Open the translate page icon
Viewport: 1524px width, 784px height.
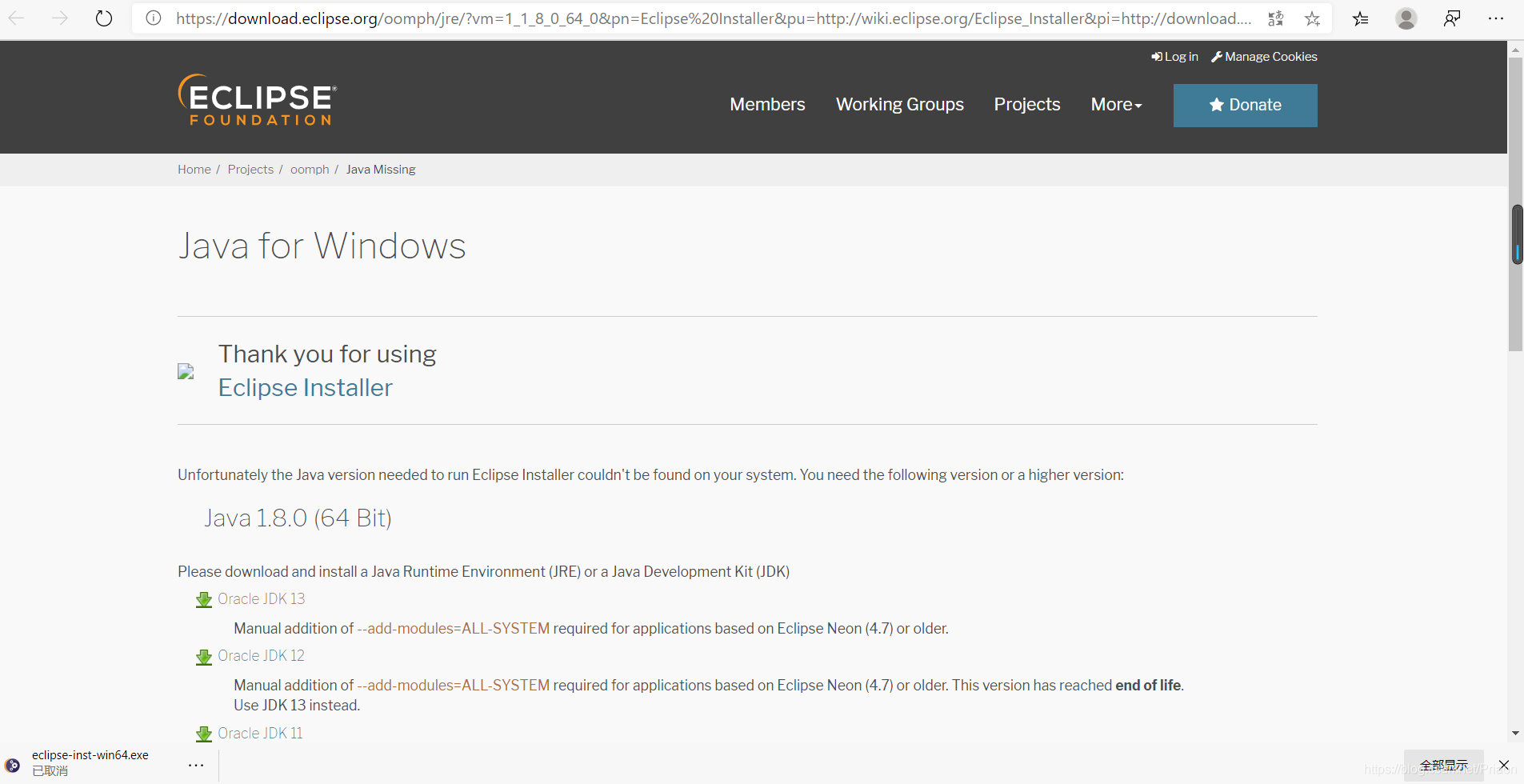coord(1276,18)
